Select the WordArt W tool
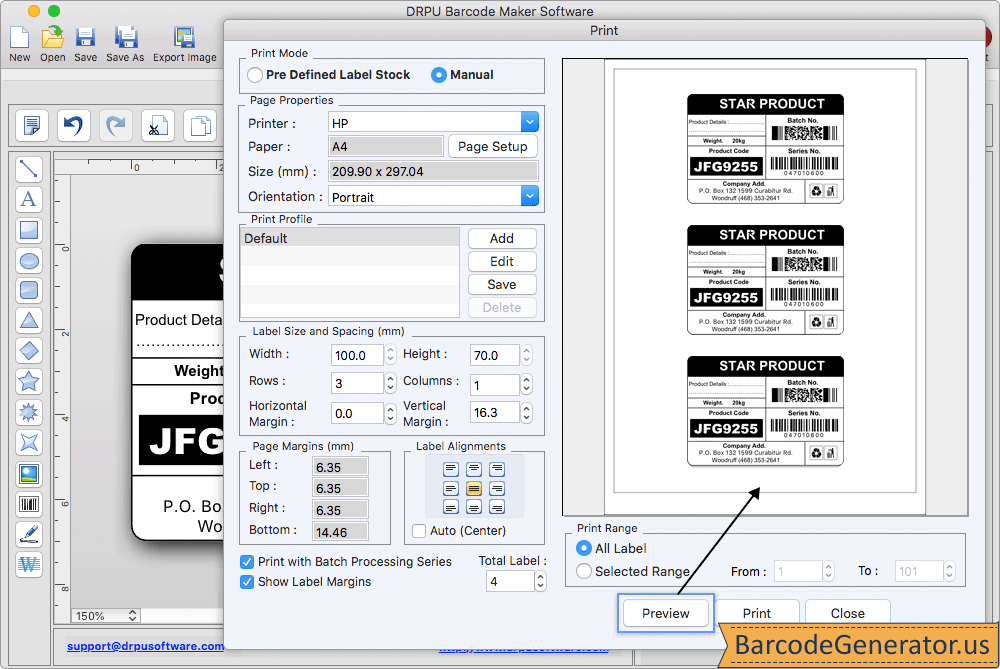The height and width of the screenshot is (669, 1000). 29,564
